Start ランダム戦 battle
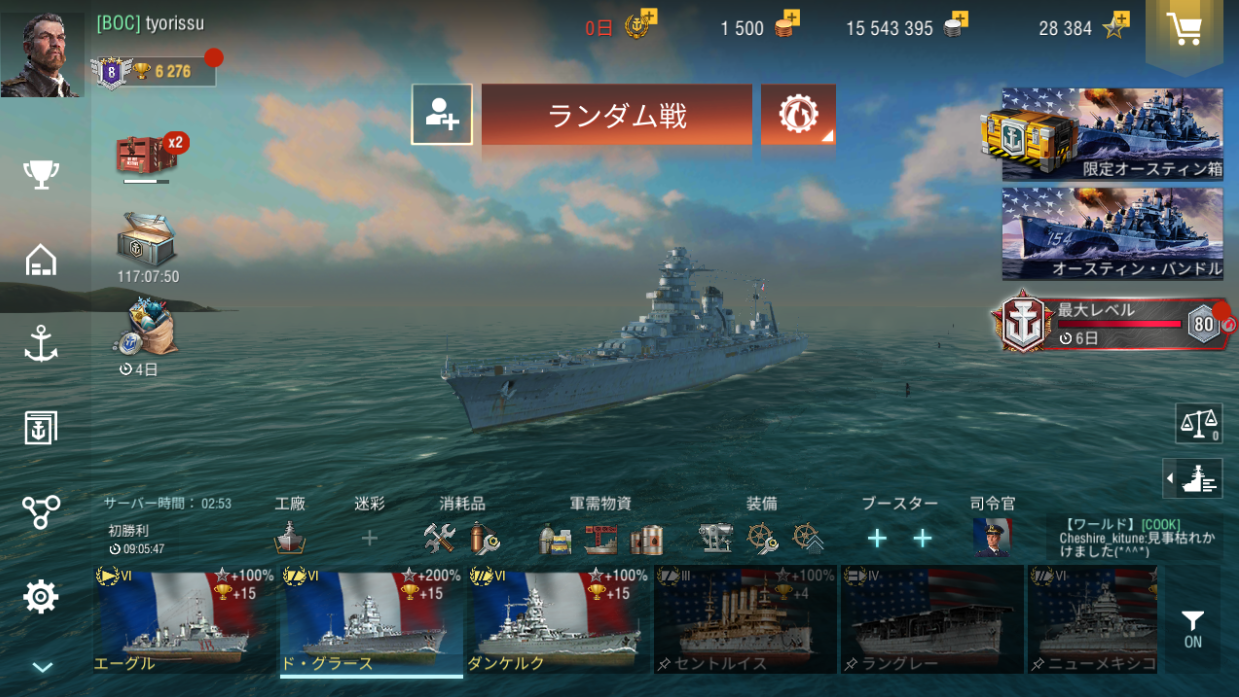This screenshot has width=1239, height=697. (x=617, y=115)
